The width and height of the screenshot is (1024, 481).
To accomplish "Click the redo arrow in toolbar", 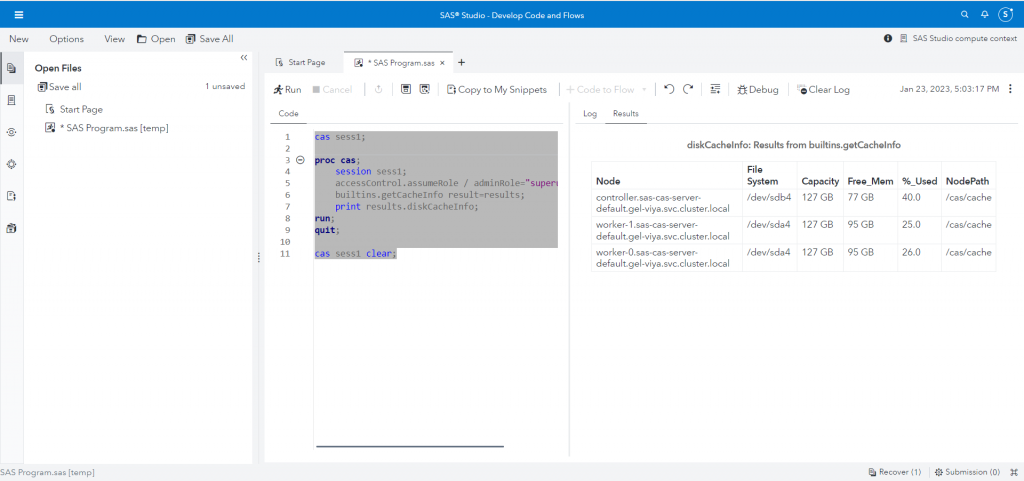I will [688, 89].
